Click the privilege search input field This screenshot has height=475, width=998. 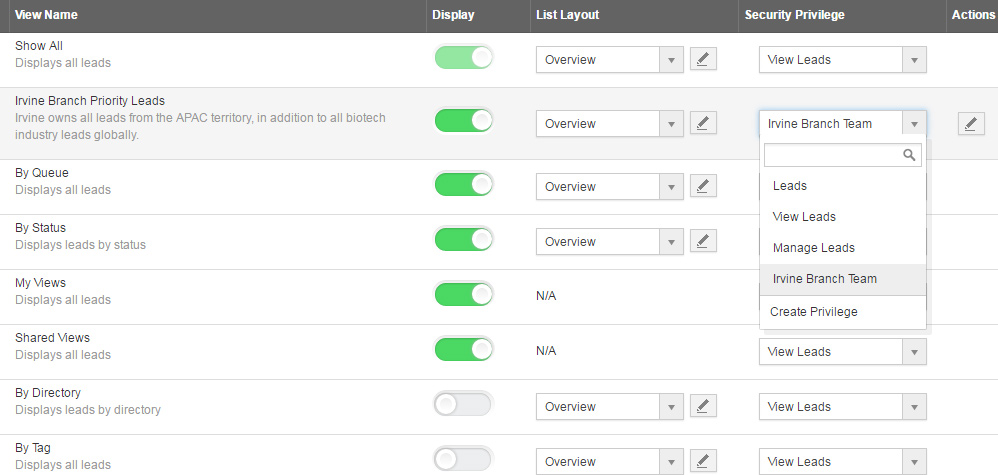[x=832, y=155]
